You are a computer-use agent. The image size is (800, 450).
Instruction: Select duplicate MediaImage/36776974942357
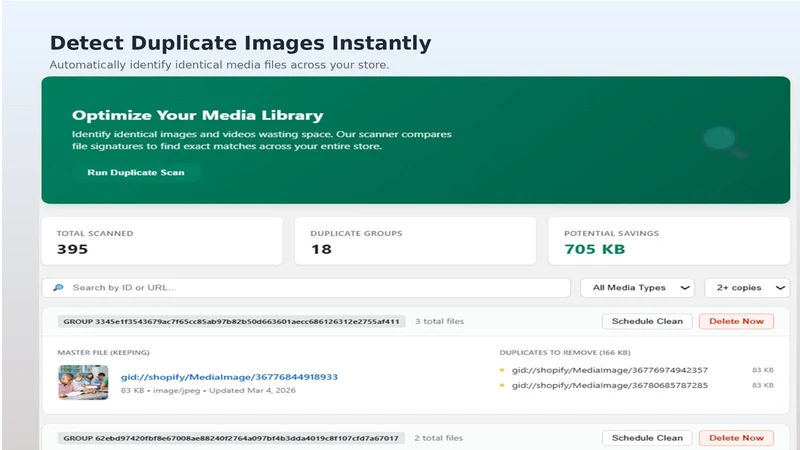[610, 370]
